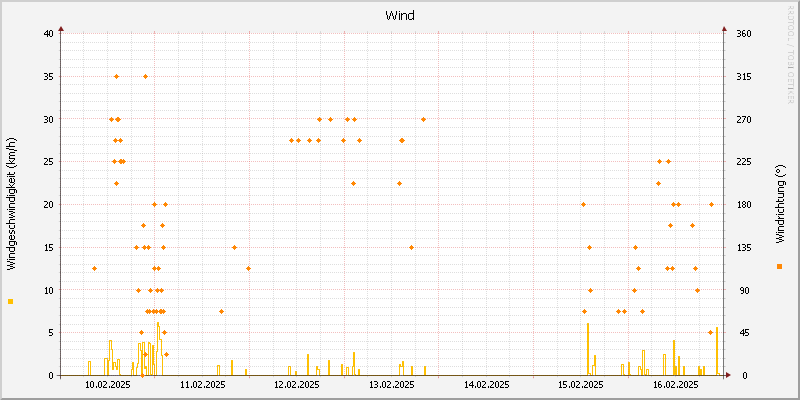This screenshot has width=800, height=400.
Task: Click the 'Windgeschwindigkeit (km/h)' axis label
Action: click(12, 204)
